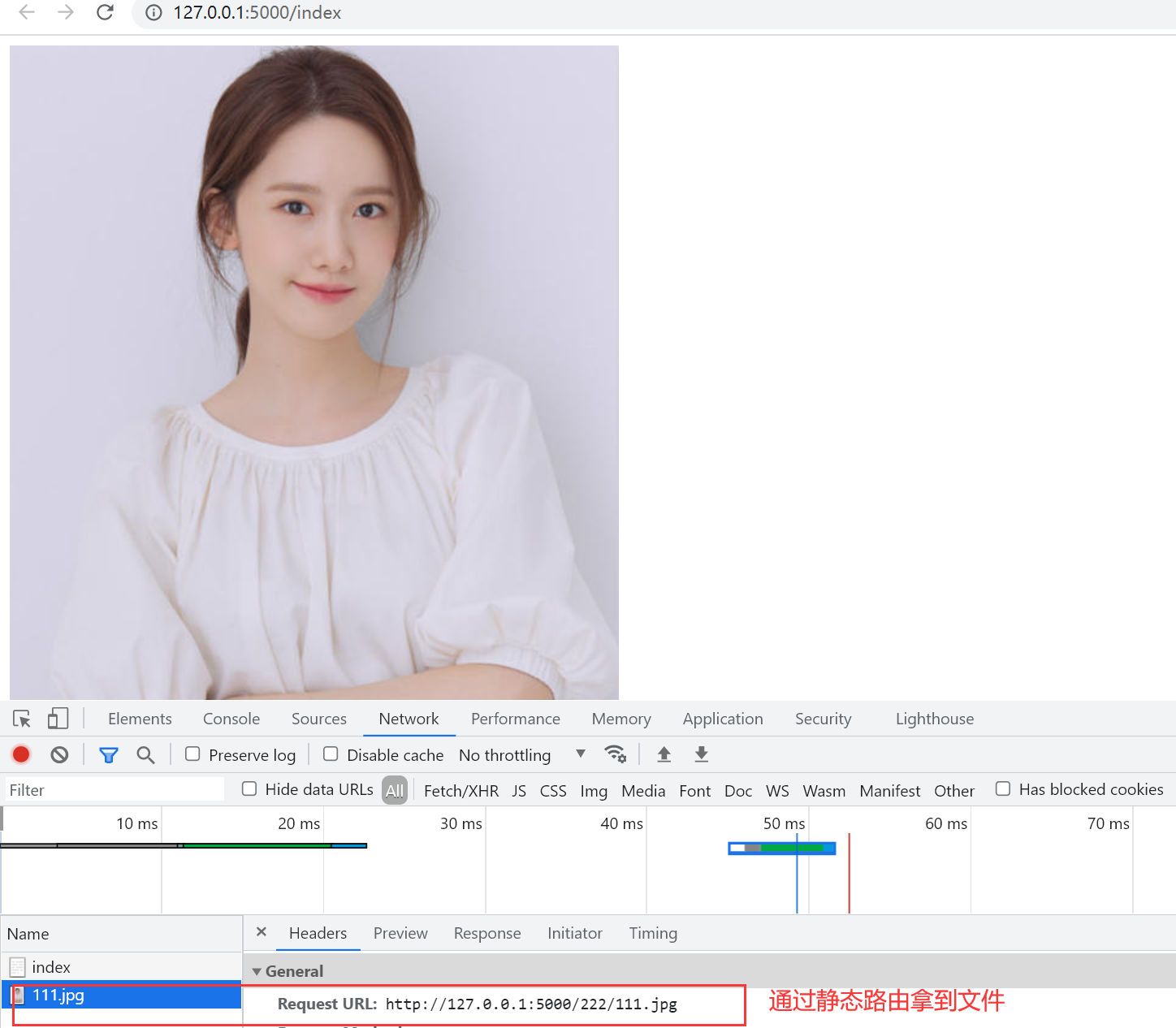This screenshot has width=1176, height=1028.
Task: Filter requests by Other
Action: pyautogui.click(x=954, y=790)
